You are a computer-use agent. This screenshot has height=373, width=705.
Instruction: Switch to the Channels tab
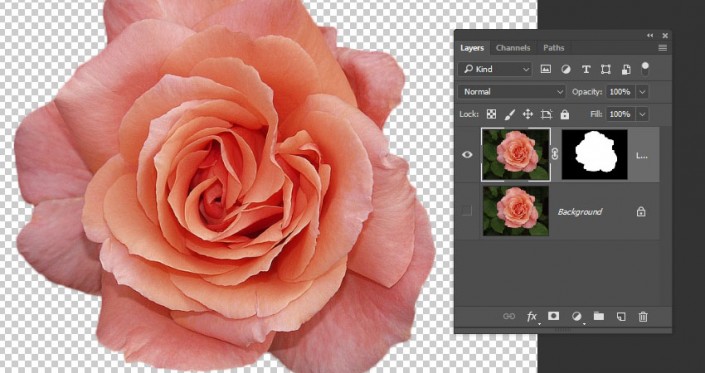pyautogui.click(x=513, y=48)
